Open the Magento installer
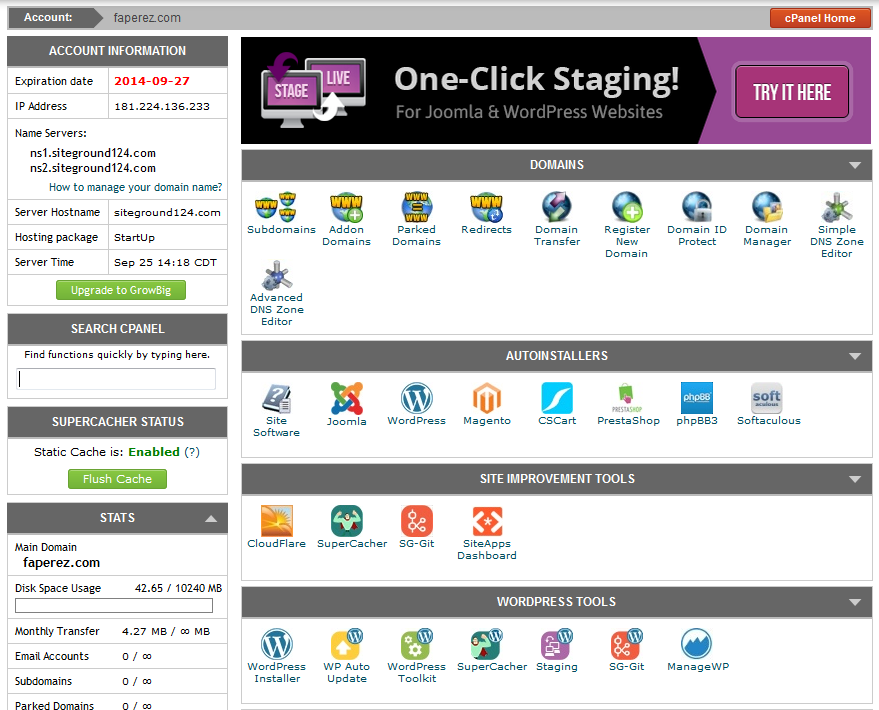 tap(487, 405)
